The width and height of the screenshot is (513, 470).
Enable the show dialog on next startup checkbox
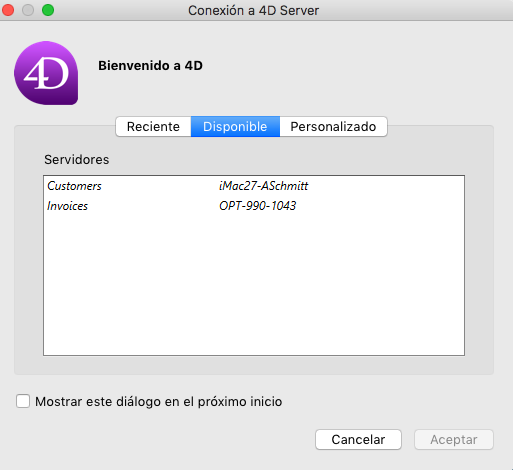pos(23,401)
